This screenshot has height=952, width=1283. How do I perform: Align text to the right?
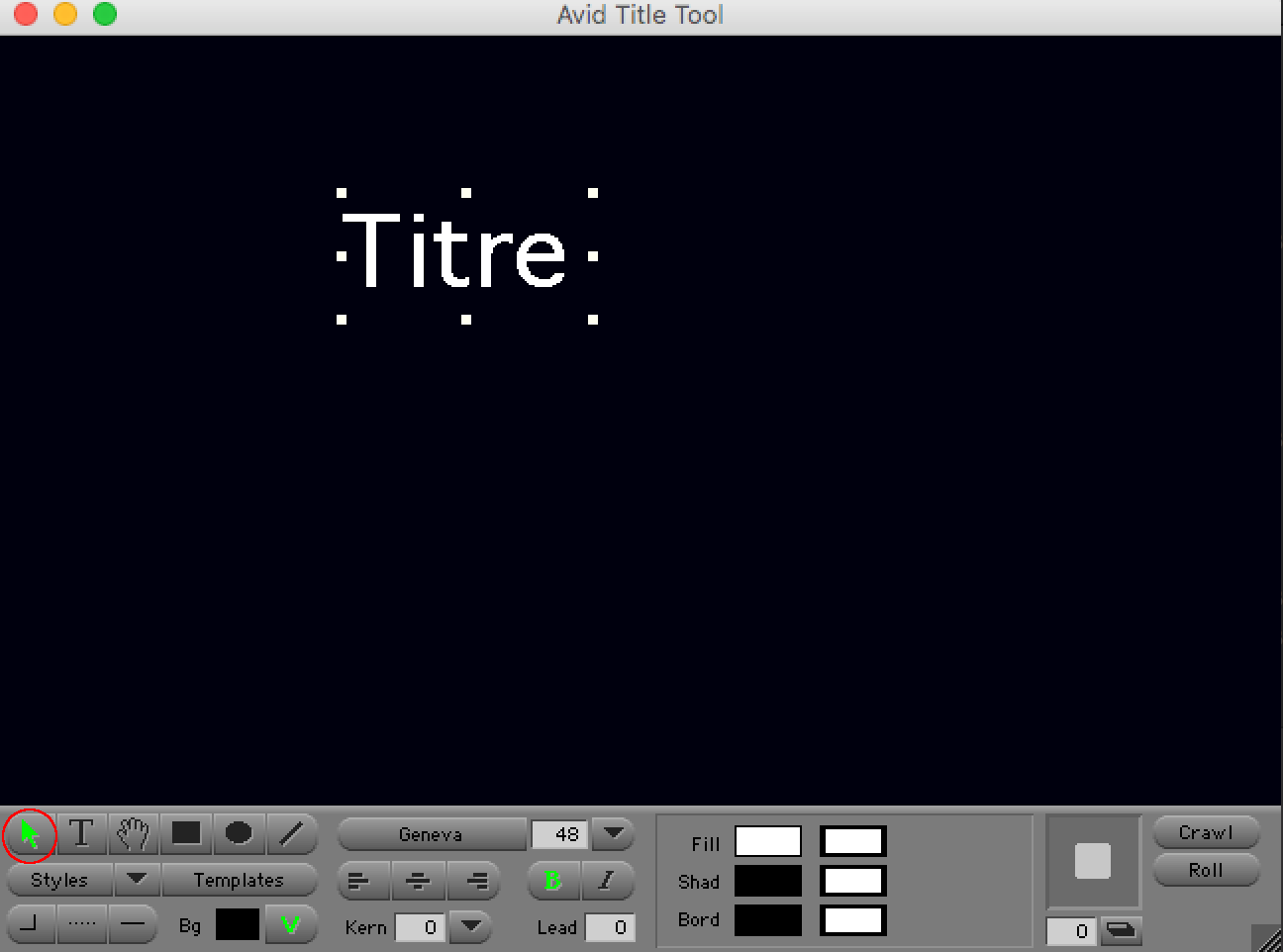pos(476,880)
